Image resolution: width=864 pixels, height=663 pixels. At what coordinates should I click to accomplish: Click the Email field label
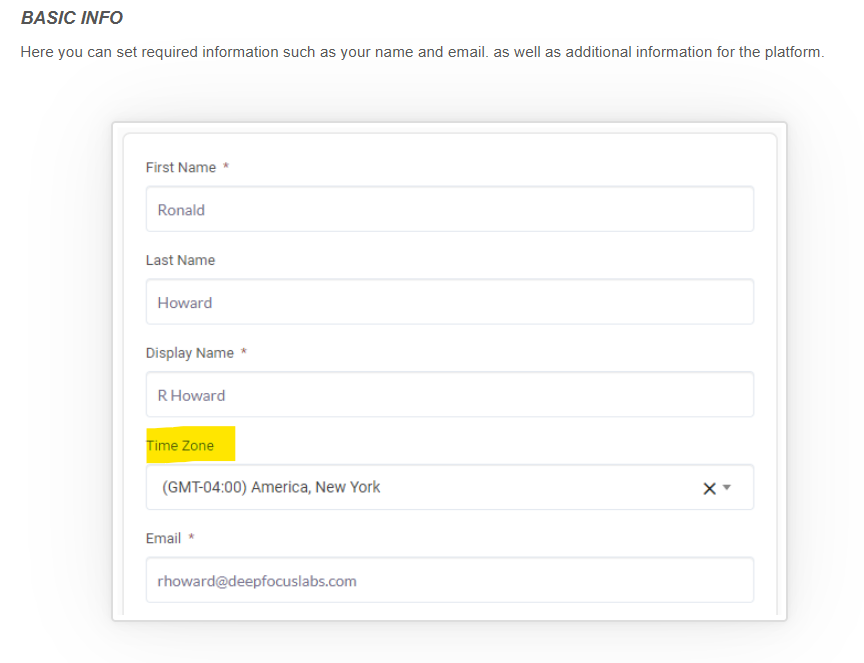click(164, 538)
